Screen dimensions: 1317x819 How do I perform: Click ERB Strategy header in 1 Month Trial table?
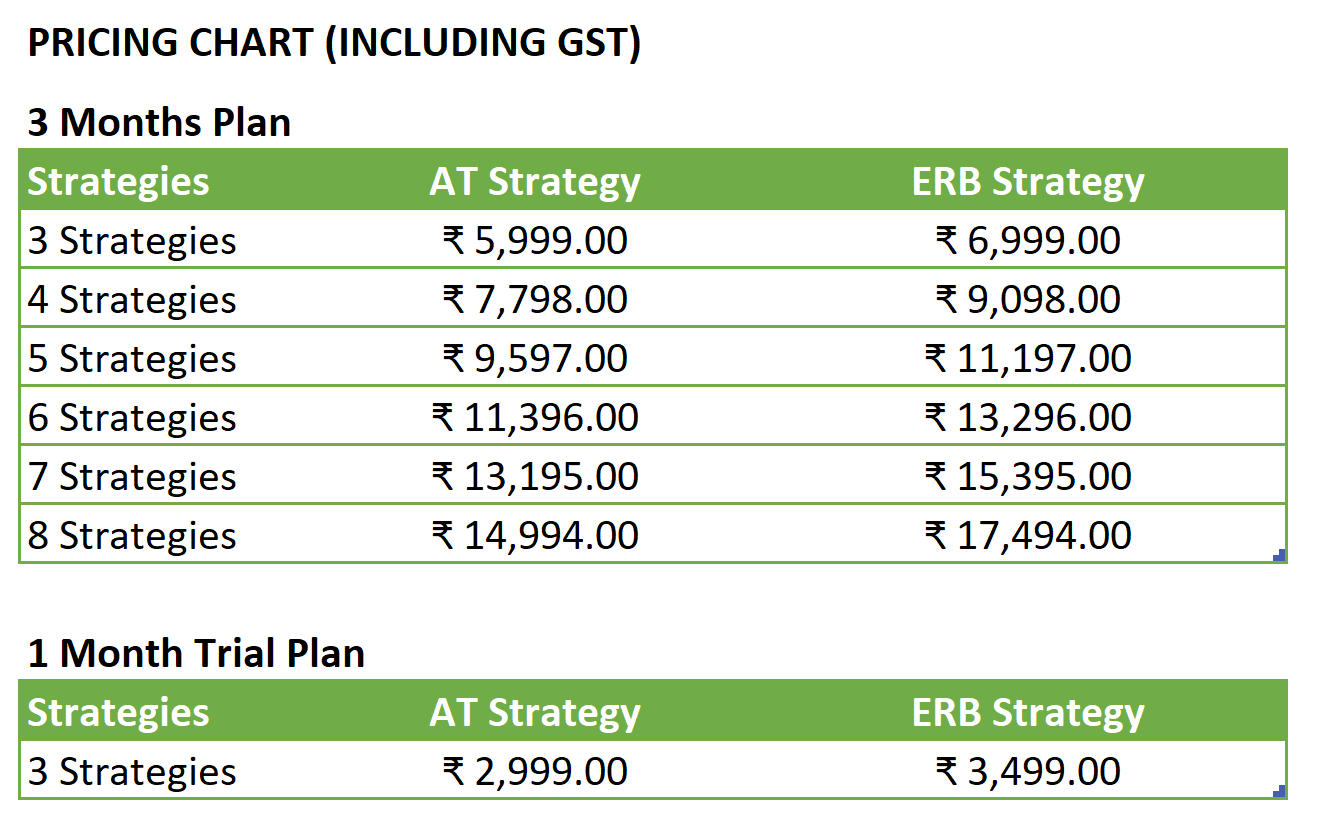[1028, 713]
